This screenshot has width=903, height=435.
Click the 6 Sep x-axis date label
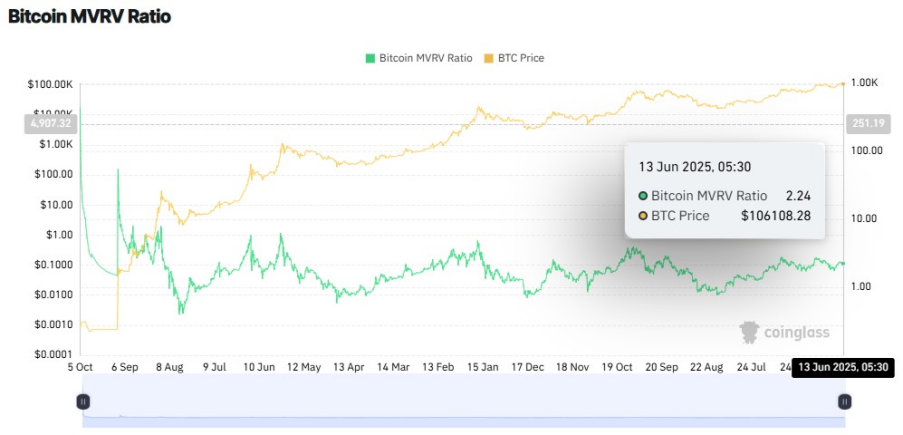click(x=124, y=367)
